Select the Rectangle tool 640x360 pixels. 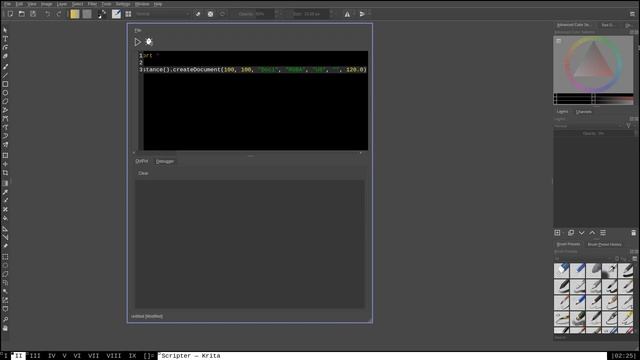point(5,84)
